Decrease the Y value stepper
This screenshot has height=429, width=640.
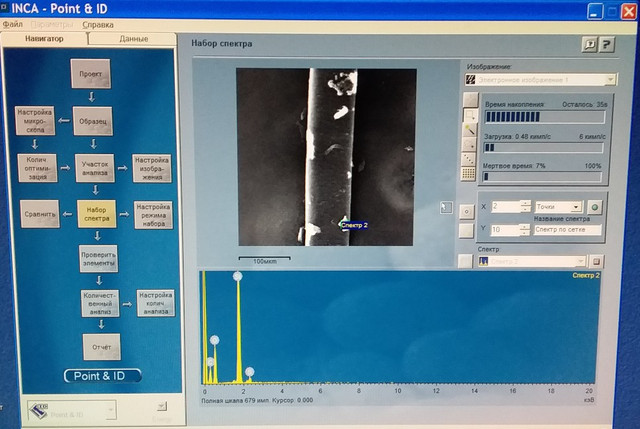(x=525, y=233)
